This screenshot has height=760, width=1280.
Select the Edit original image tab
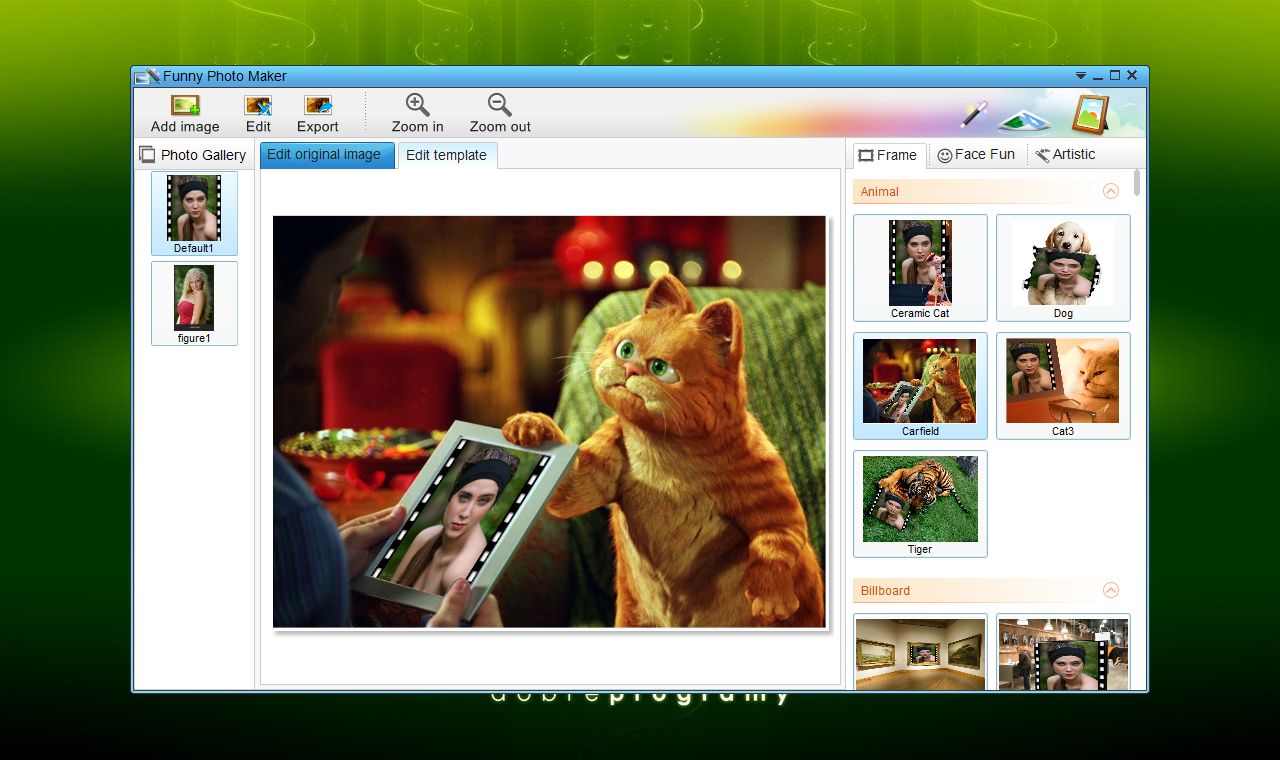click(326, 155)
